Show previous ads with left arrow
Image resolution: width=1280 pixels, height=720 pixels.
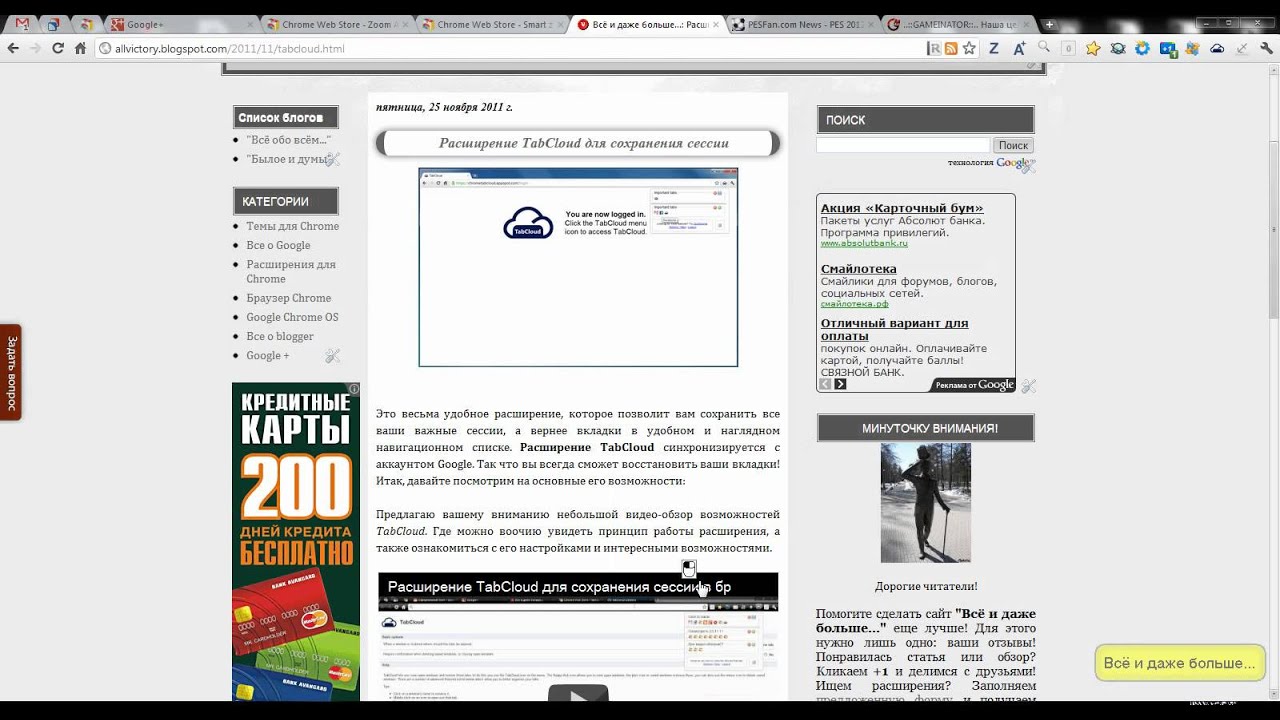825,384
